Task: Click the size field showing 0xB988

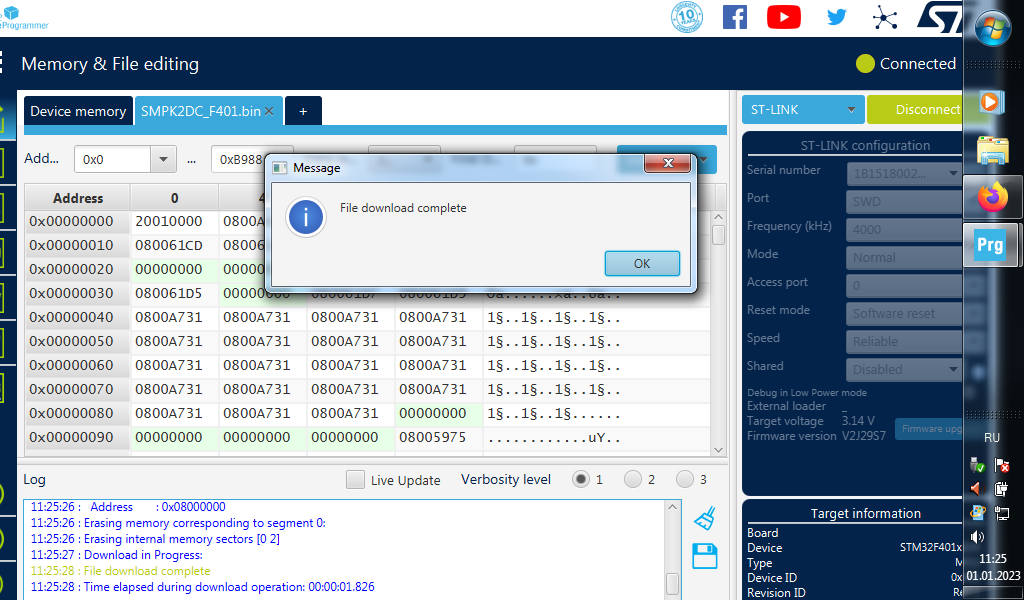Action: tap(239, 159)
